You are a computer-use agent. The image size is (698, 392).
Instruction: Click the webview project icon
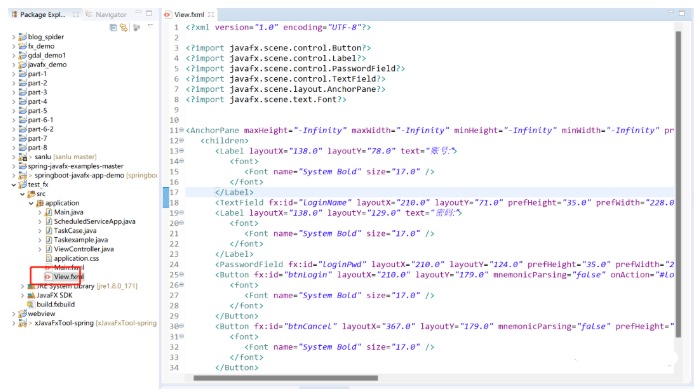[22, 314]
